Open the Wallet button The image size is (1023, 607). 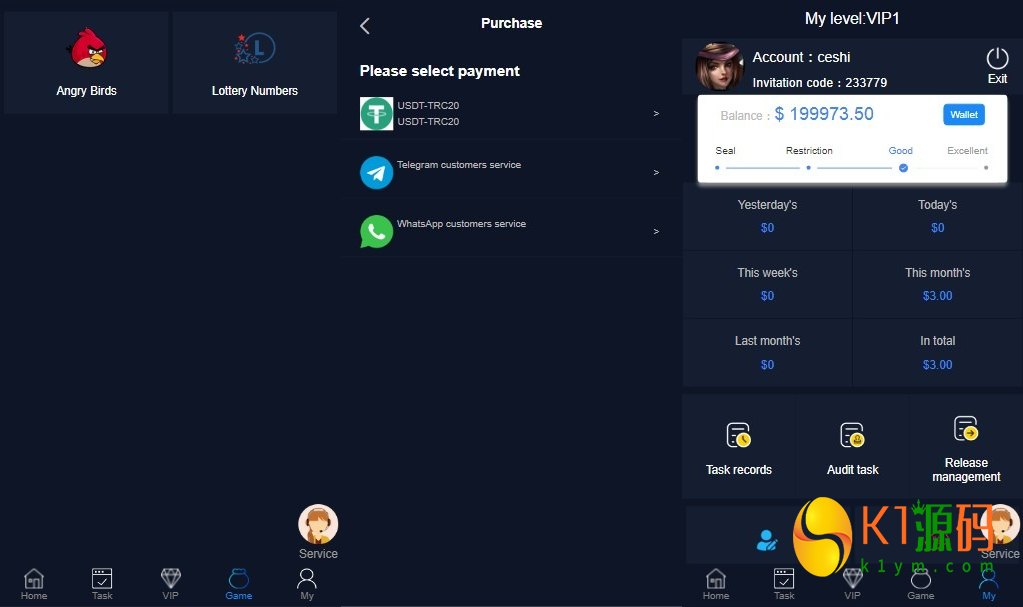click(x=964, y=114)
